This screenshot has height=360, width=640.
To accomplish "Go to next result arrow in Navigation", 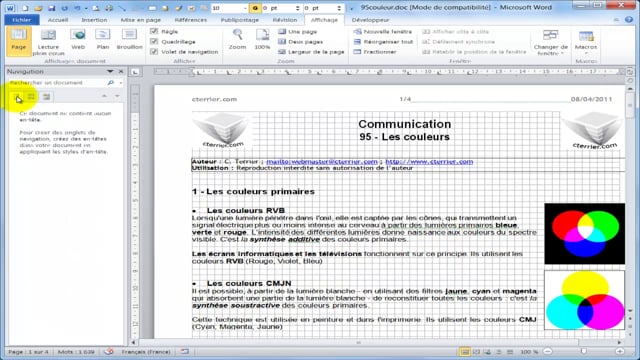I will [x=117, y=96].
